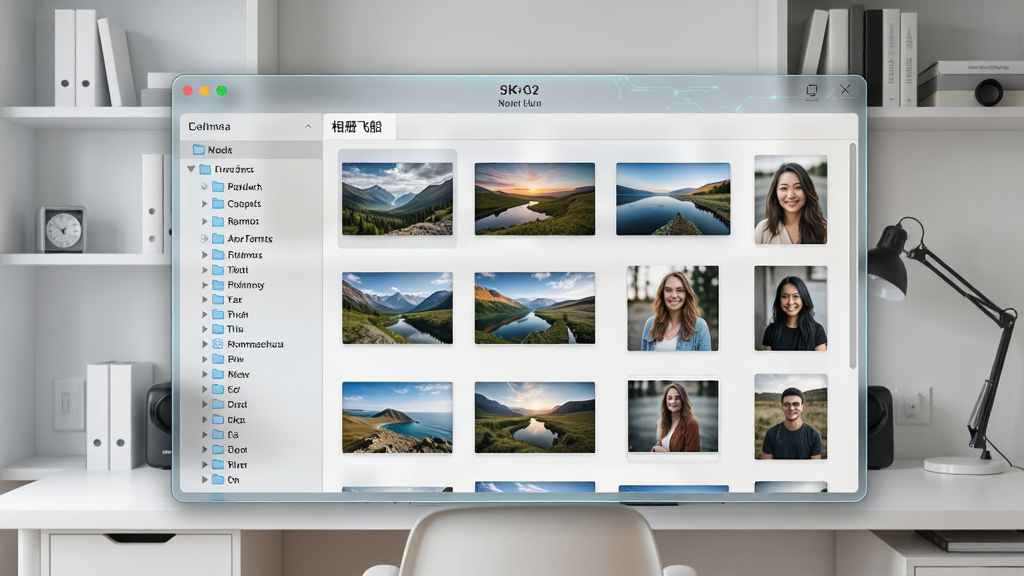Open the On folder icon
1024x576 pixels.
[218, 479]
